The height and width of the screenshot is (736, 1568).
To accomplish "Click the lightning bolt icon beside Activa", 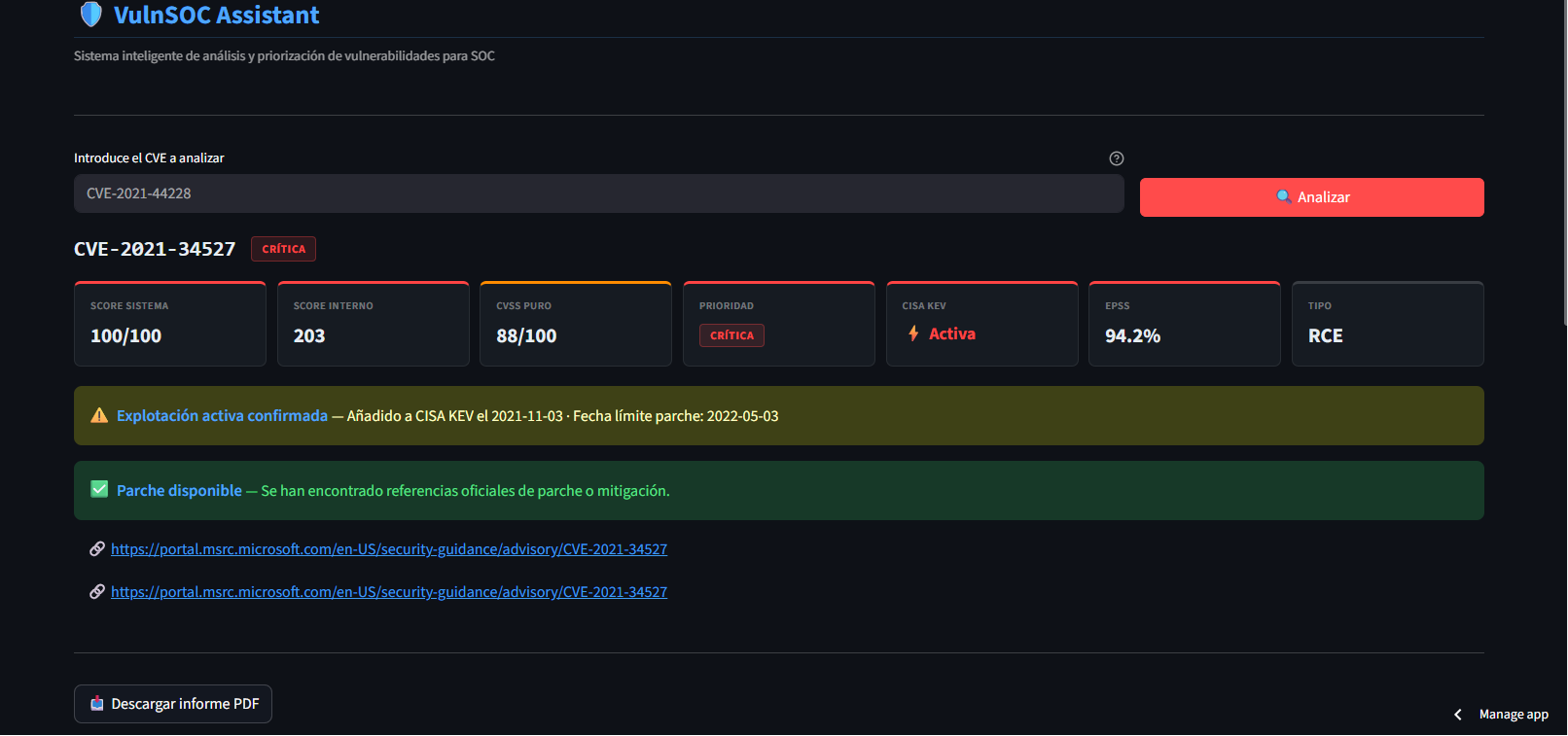I will (913, 333).
